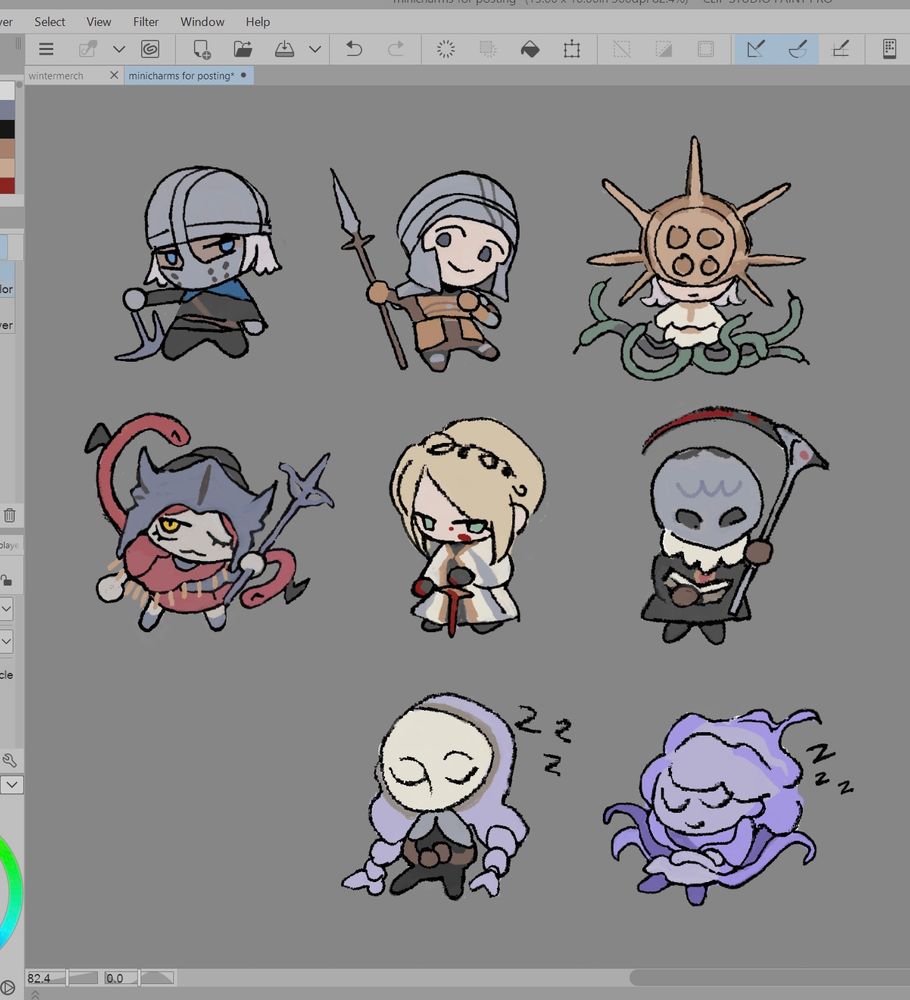Open the hamburger menu in the command bar
The image size is (910, 1000).
coord(46,49)
